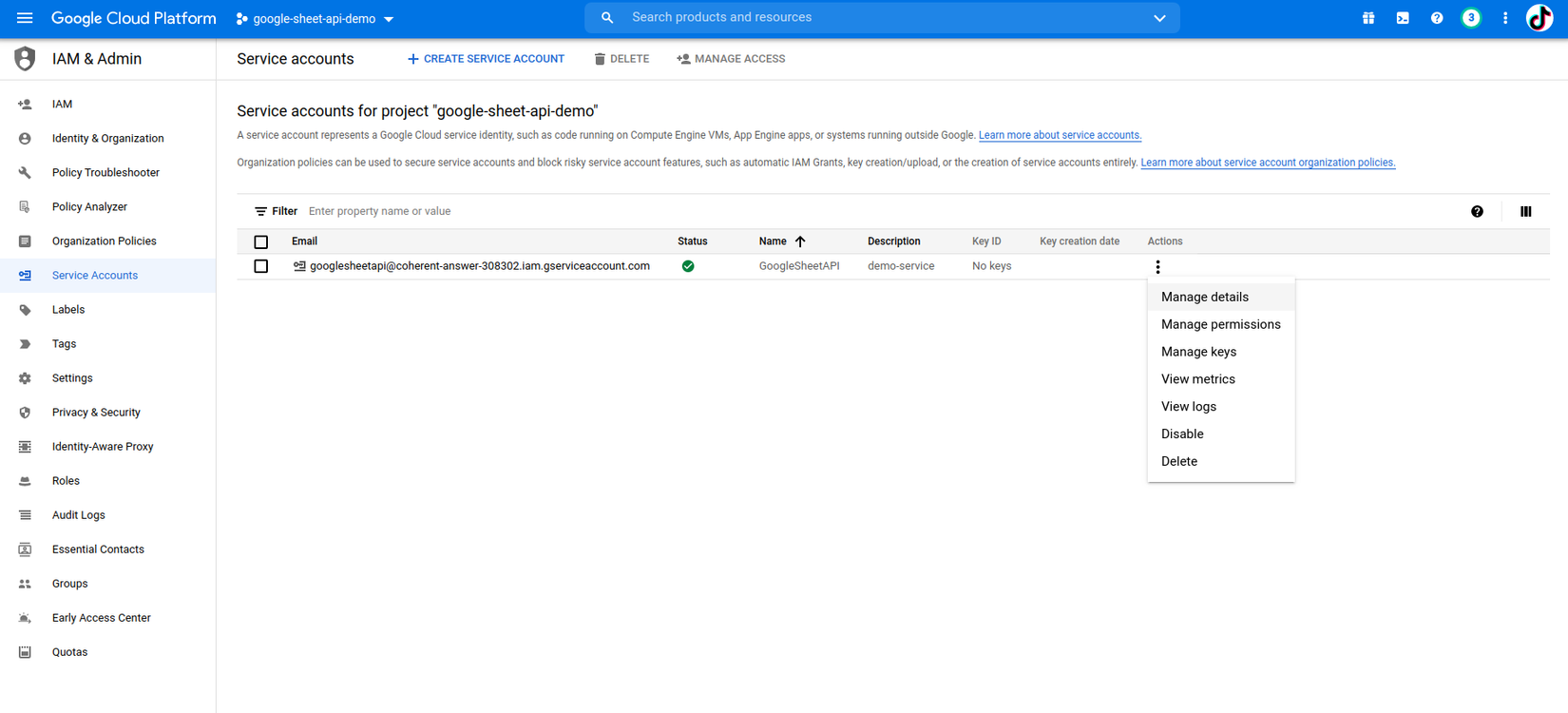Viewport: 1568px width, 713px height.
Task: Click the Audit Logs icon
Action: [25, 515]
